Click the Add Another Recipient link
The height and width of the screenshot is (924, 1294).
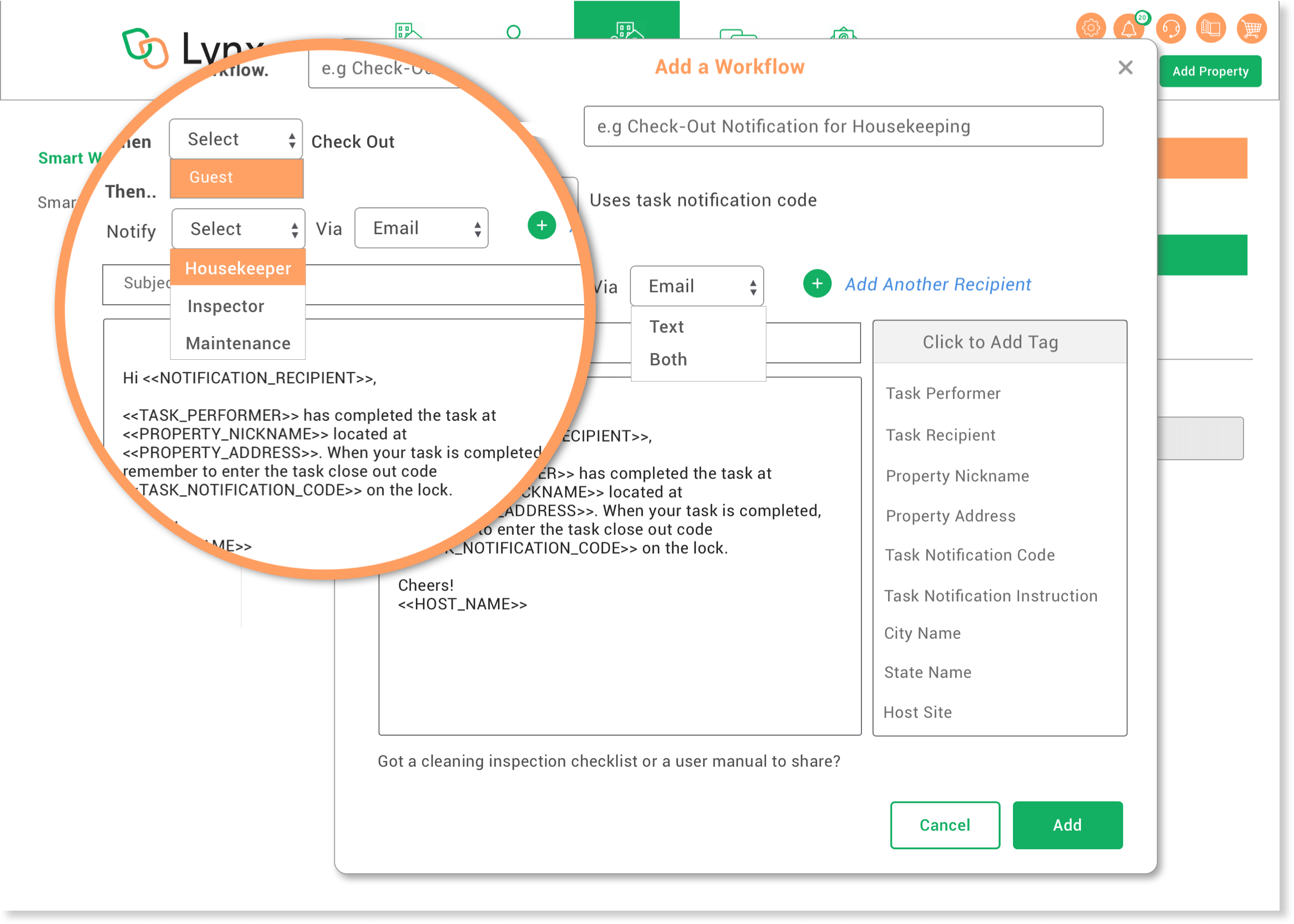point(937,284)
